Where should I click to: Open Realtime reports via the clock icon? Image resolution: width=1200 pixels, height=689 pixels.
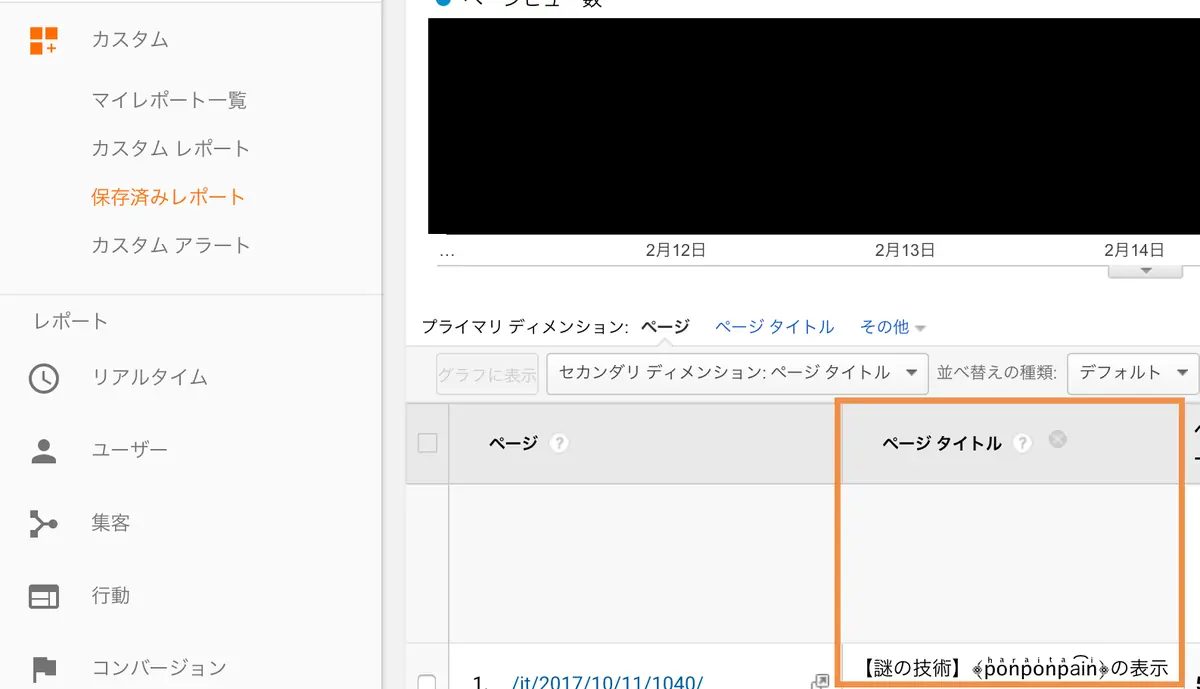[x=44, y=378]
